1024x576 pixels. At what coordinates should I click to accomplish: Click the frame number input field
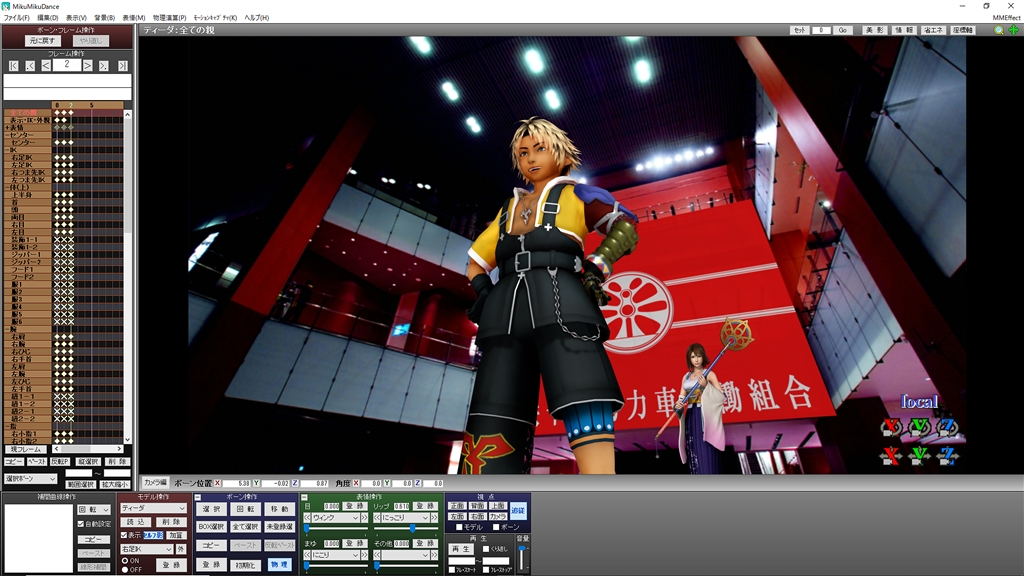67,65
